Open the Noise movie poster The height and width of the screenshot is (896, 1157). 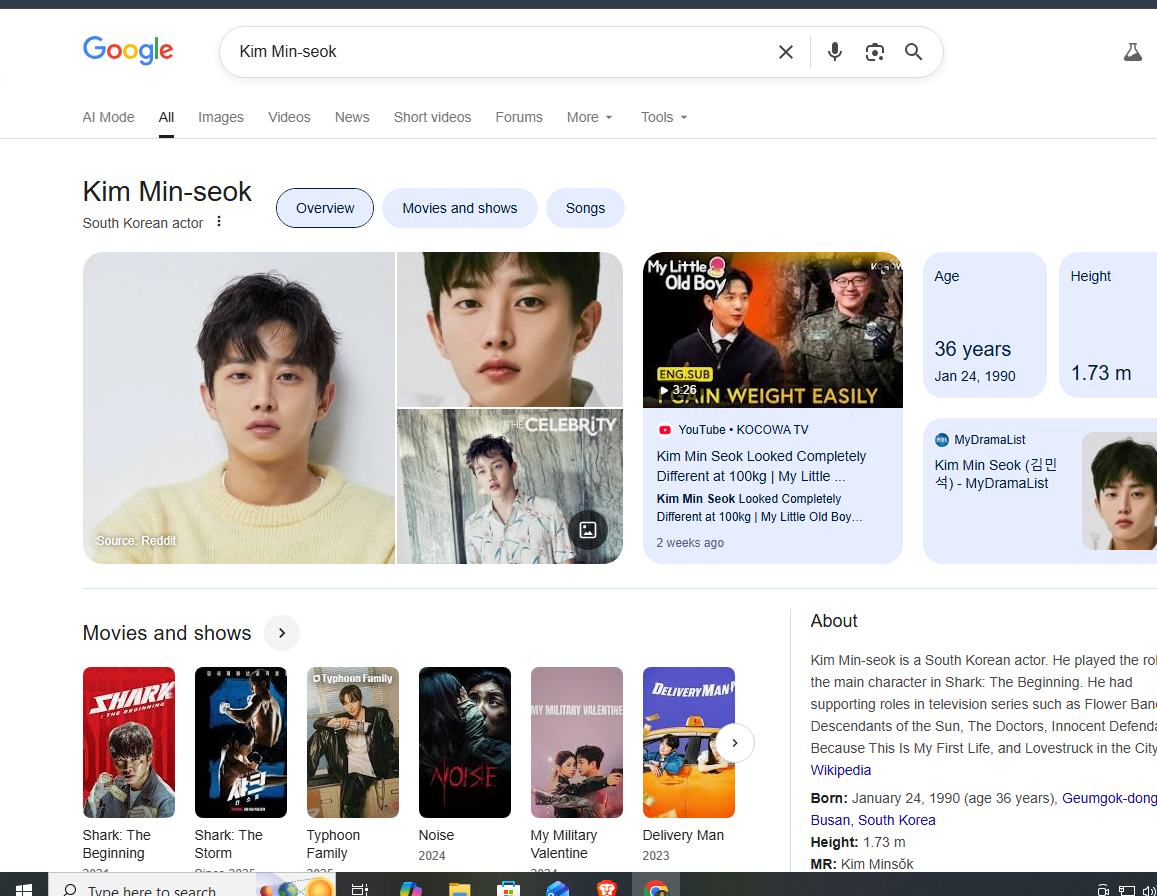(x=465, y=742)
